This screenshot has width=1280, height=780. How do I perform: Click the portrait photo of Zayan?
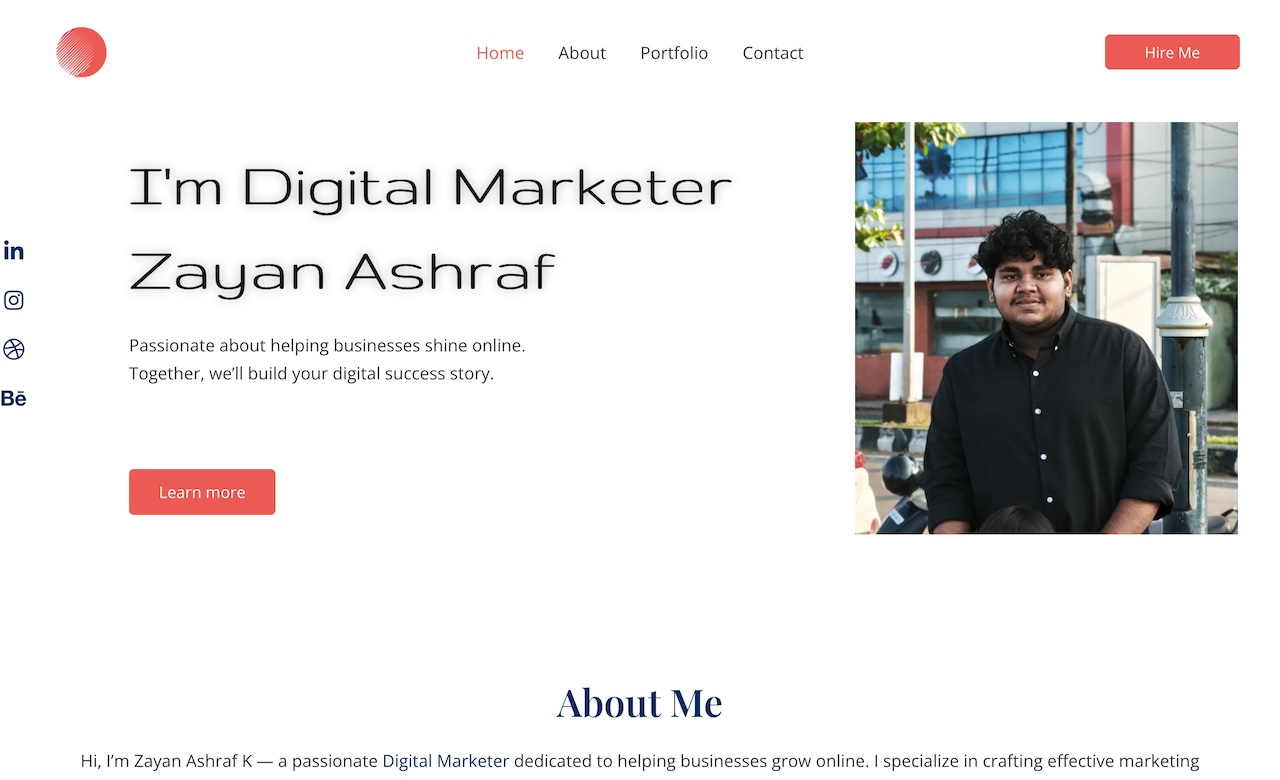(1046, 328)
